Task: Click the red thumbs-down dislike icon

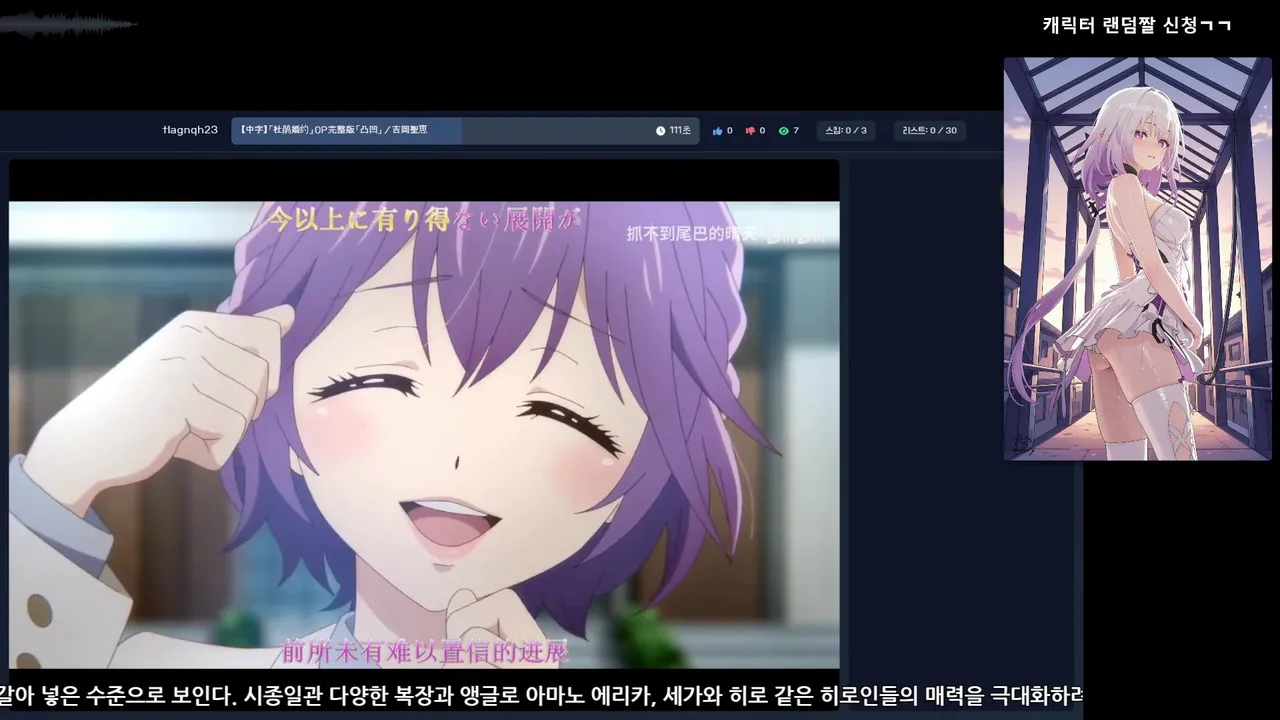Action: 750,131
